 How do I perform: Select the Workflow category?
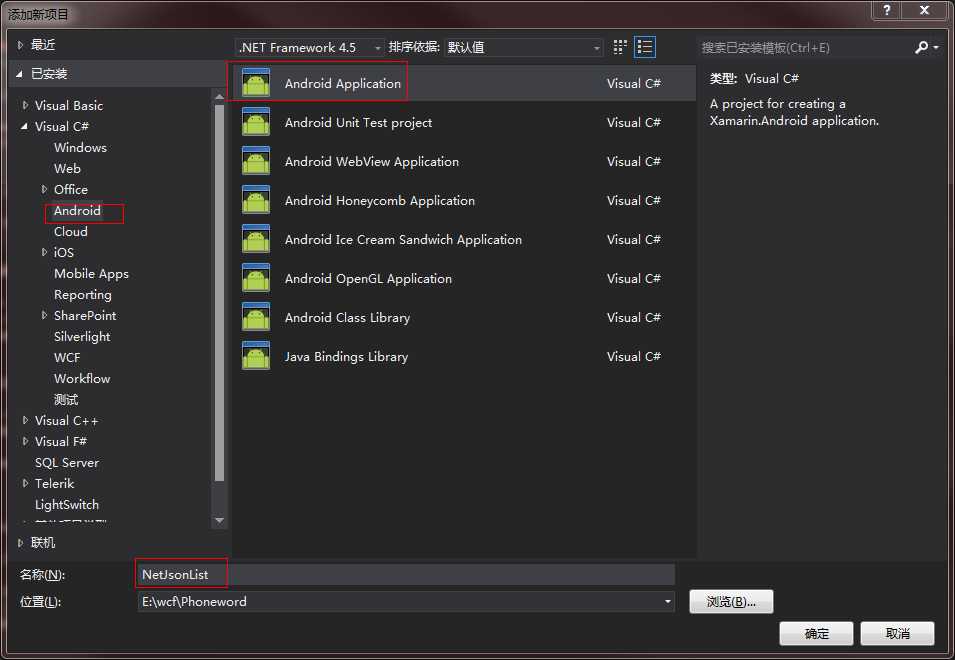coord(82,379)
